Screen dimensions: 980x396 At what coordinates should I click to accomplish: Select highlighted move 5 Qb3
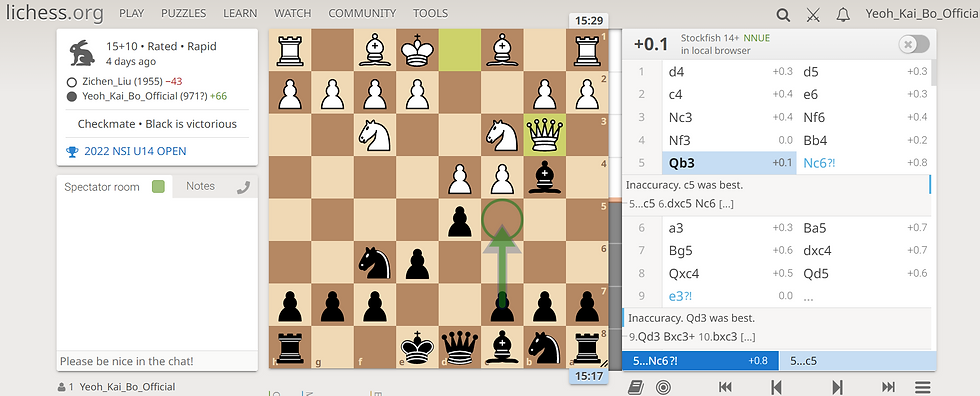coord(729,163)
